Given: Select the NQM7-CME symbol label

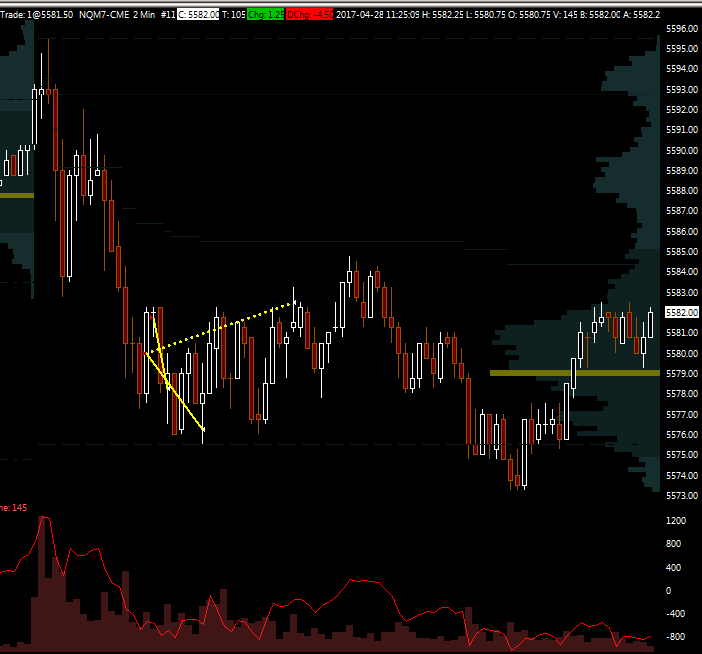Looking at the screenshot, I should (x=104, y=15).
